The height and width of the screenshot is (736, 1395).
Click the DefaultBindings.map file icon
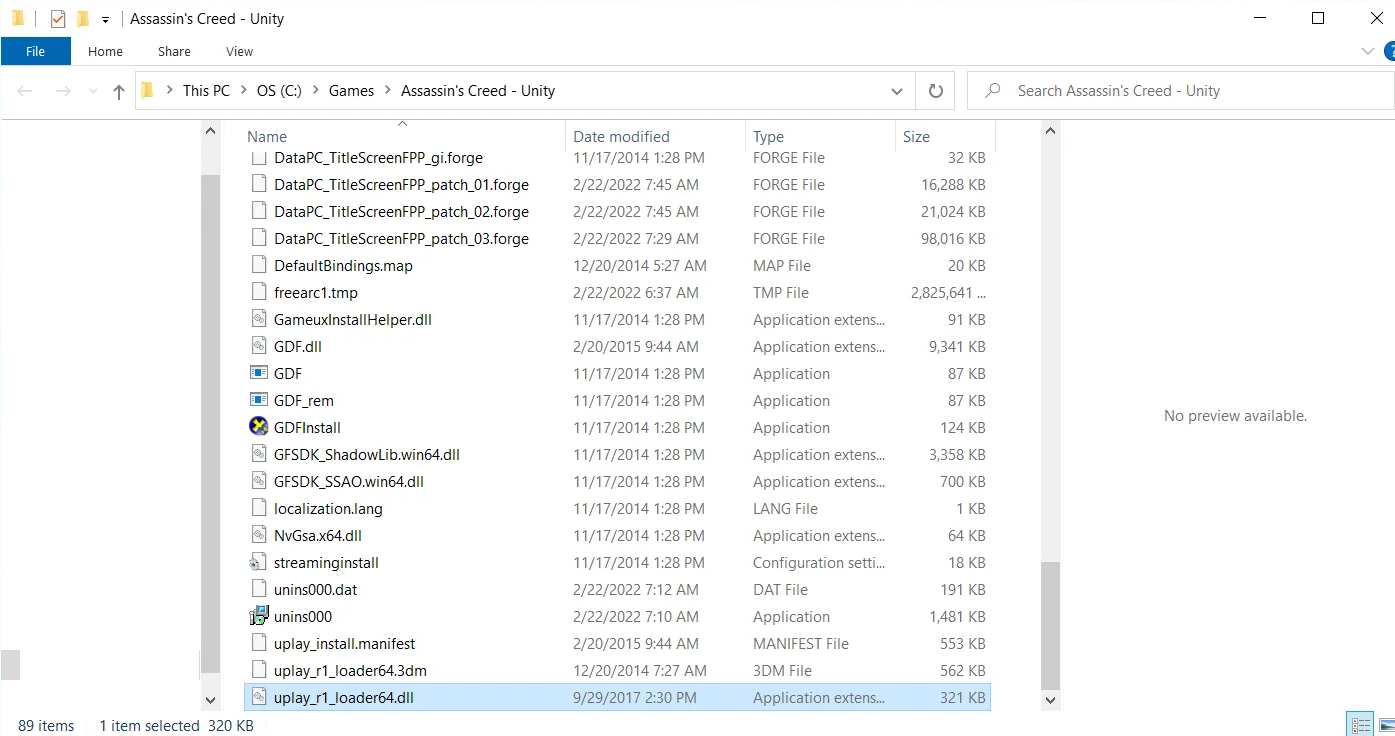click(258, 265)
